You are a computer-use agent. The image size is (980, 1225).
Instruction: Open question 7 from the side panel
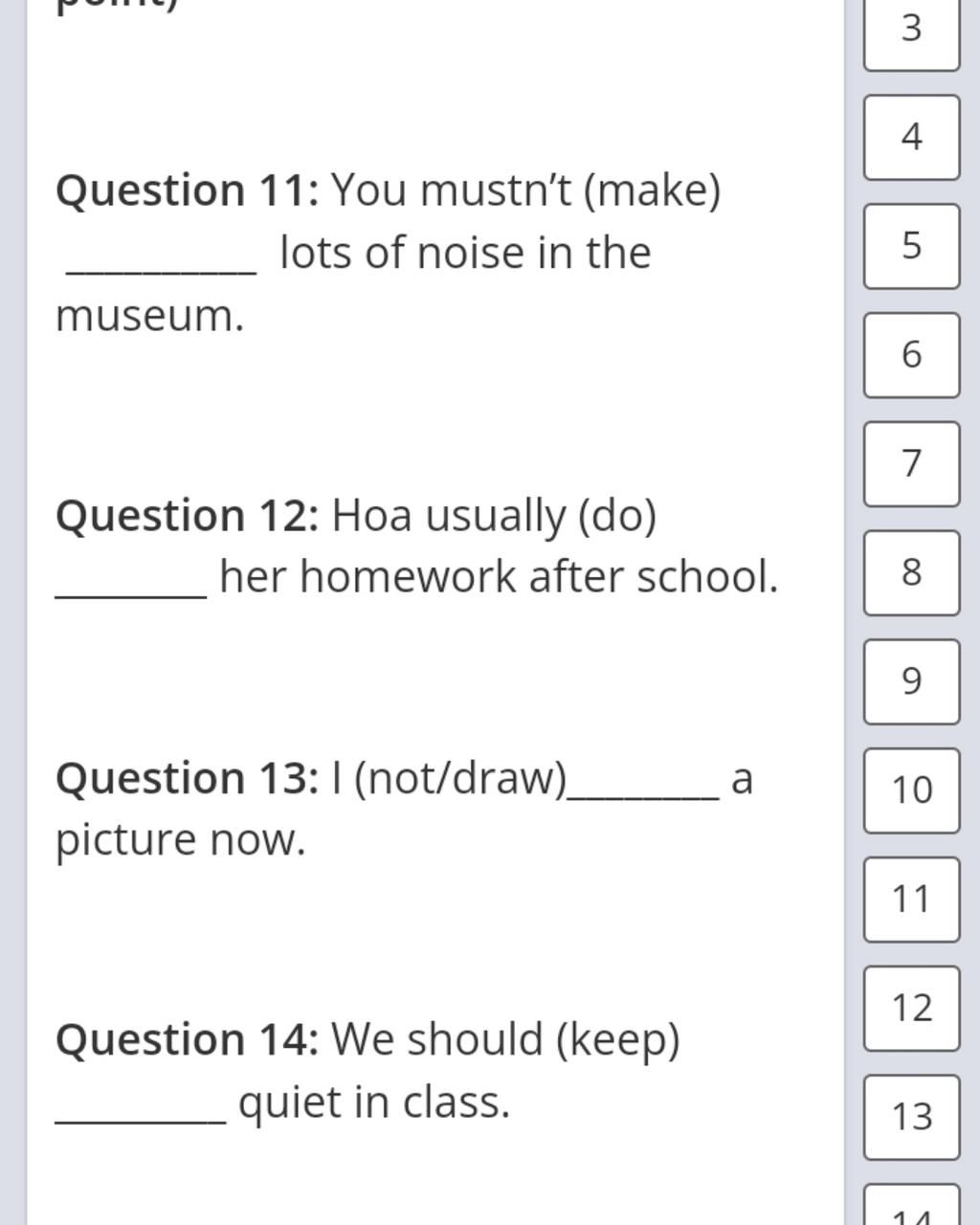point(911,464)
